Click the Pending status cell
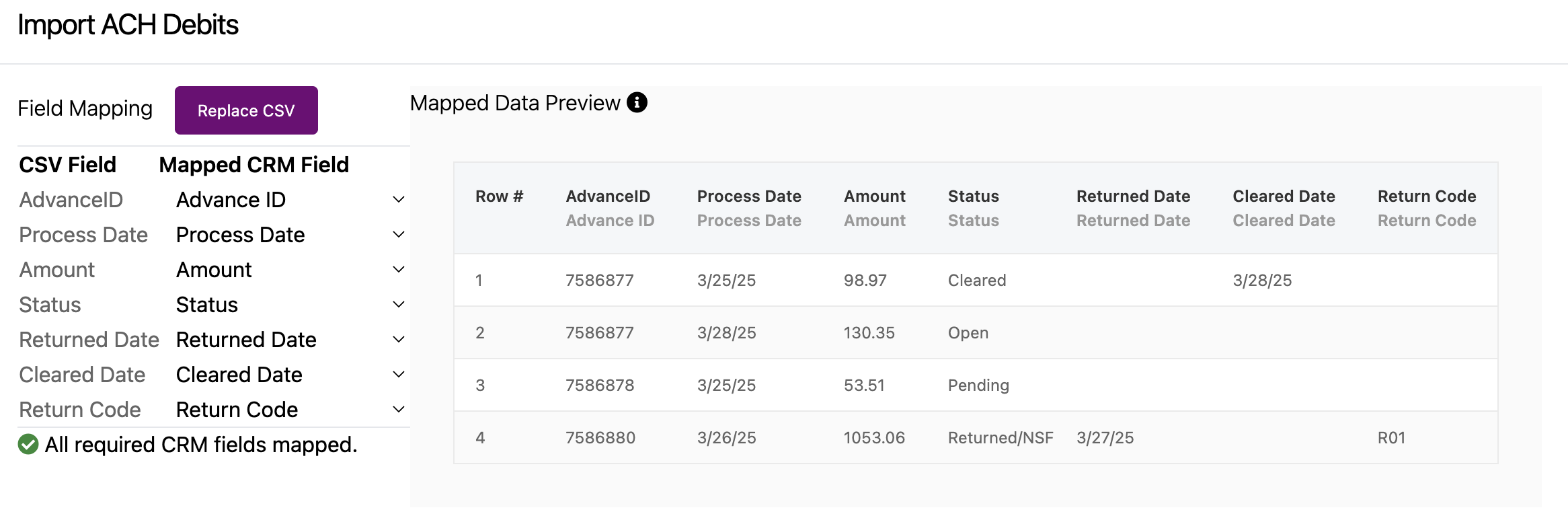The height and width of the screenshot is (514, 1568). 978,385
